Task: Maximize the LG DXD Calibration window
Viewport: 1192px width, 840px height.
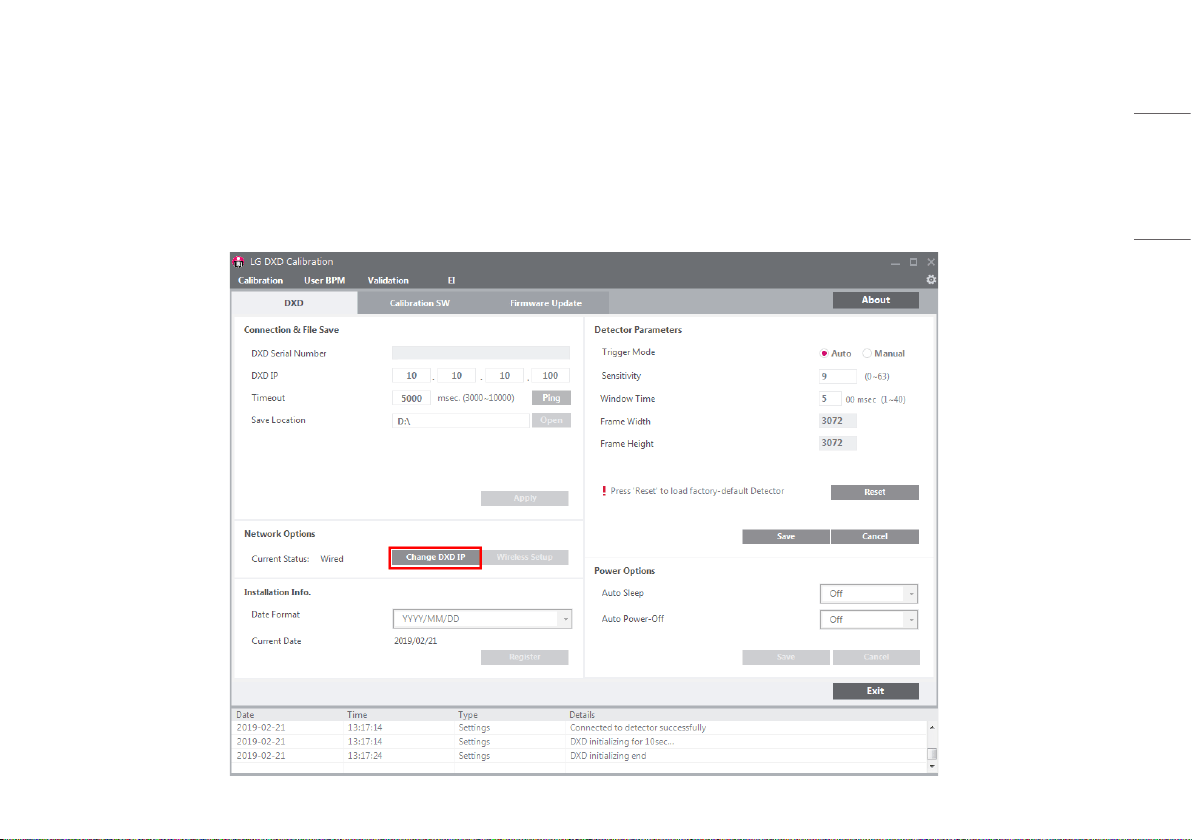Action: [x=913, y=262]
